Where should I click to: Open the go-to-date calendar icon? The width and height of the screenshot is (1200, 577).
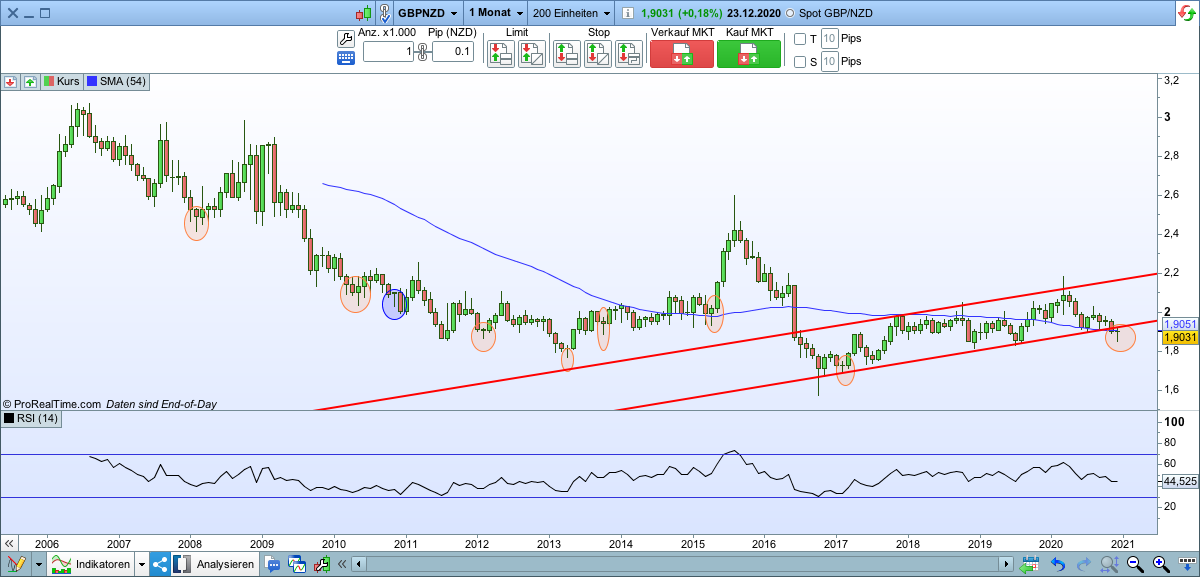1031,563
